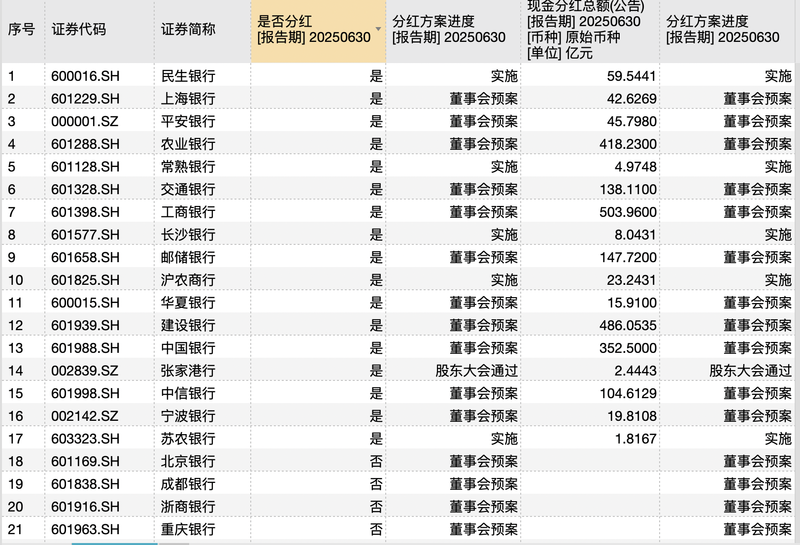800x545 pixels.
Task: Click the 工商银行 name cell
Action: 188,212
